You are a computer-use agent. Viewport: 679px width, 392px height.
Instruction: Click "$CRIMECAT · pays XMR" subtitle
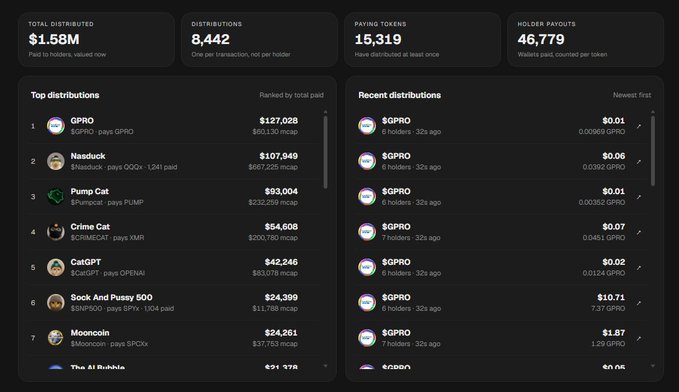[x=107, y=238]
